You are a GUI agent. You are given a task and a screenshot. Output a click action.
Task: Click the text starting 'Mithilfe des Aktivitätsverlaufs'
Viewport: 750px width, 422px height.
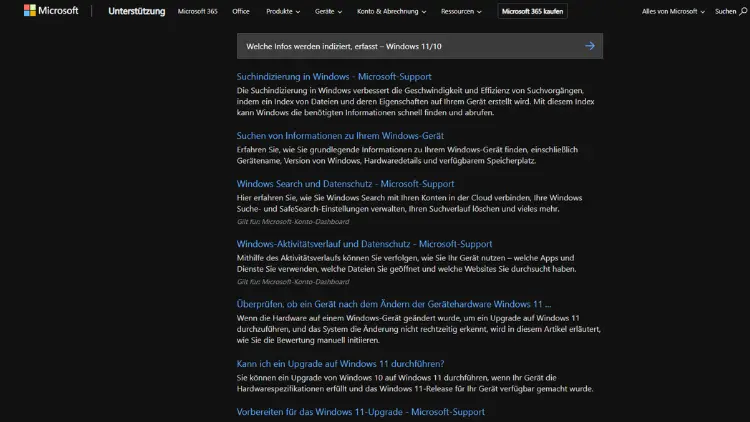[407, 263]
